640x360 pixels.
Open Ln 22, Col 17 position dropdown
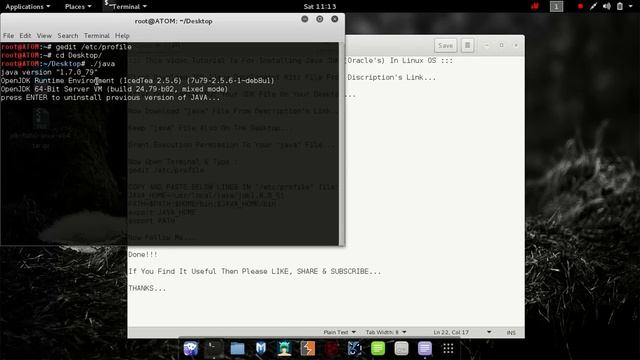(x=462, y=332)
